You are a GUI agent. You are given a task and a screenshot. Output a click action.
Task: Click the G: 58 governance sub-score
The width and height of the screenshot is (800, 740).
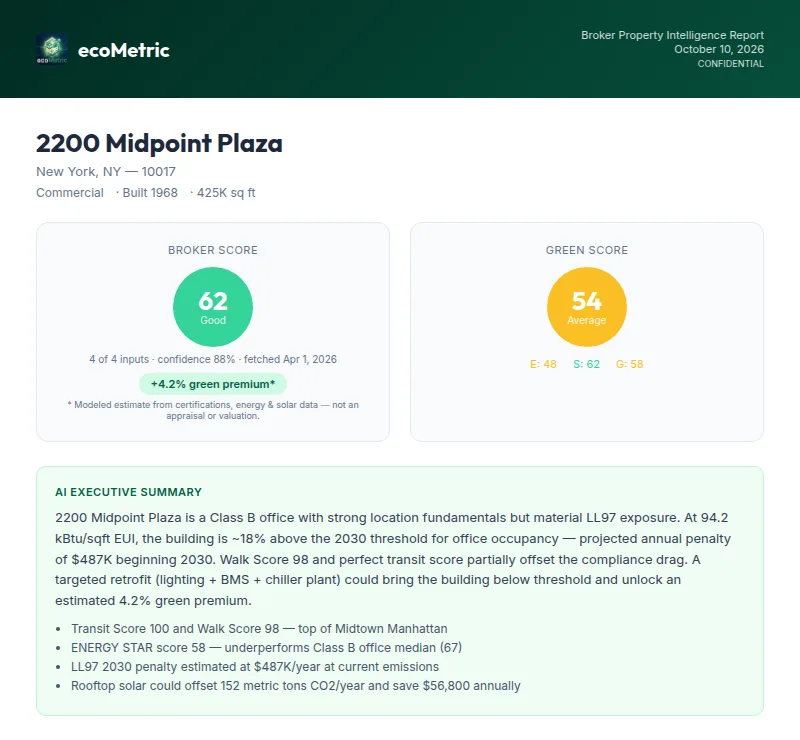[630, 364]
